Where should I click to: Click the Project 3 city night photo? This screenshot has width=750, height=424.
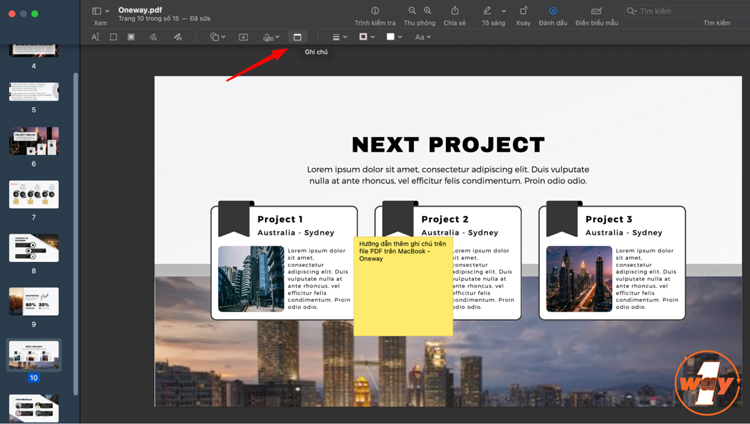(x=579, y=279)
